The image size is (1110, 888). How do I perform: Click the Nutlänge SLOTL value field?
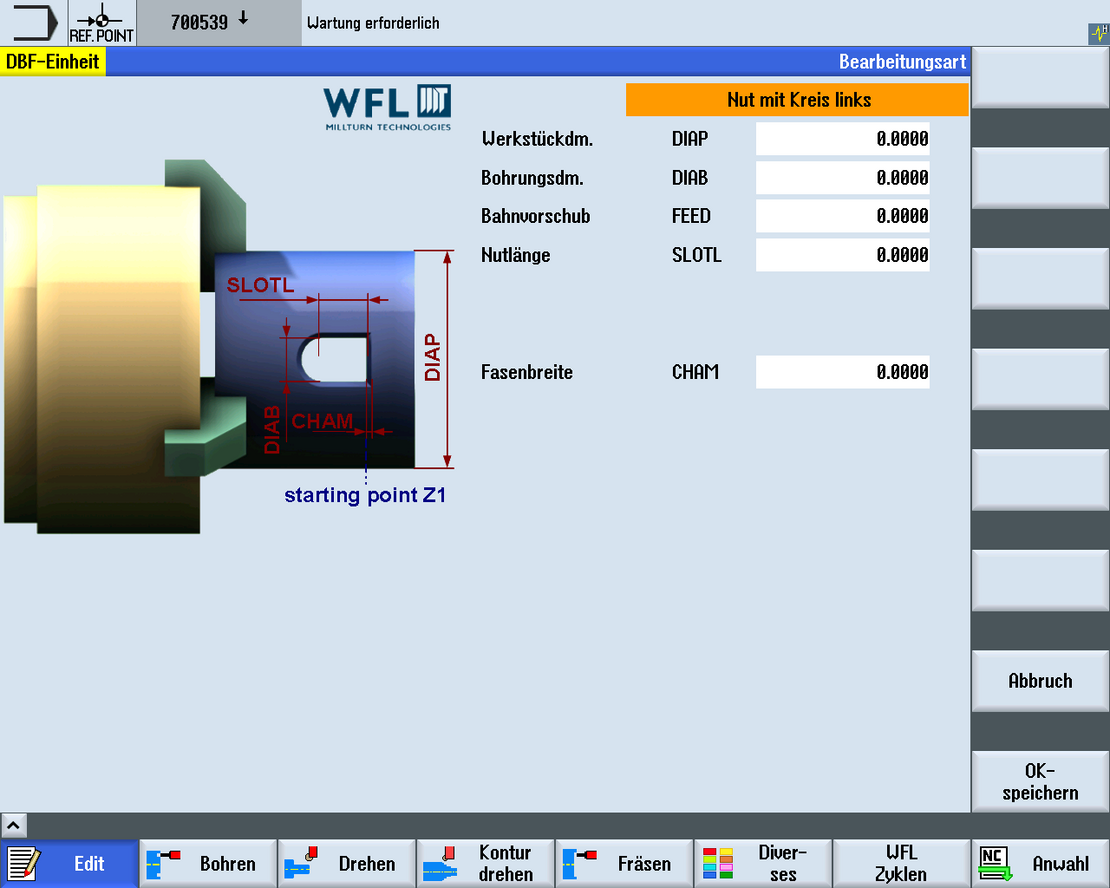coord(842,255)
